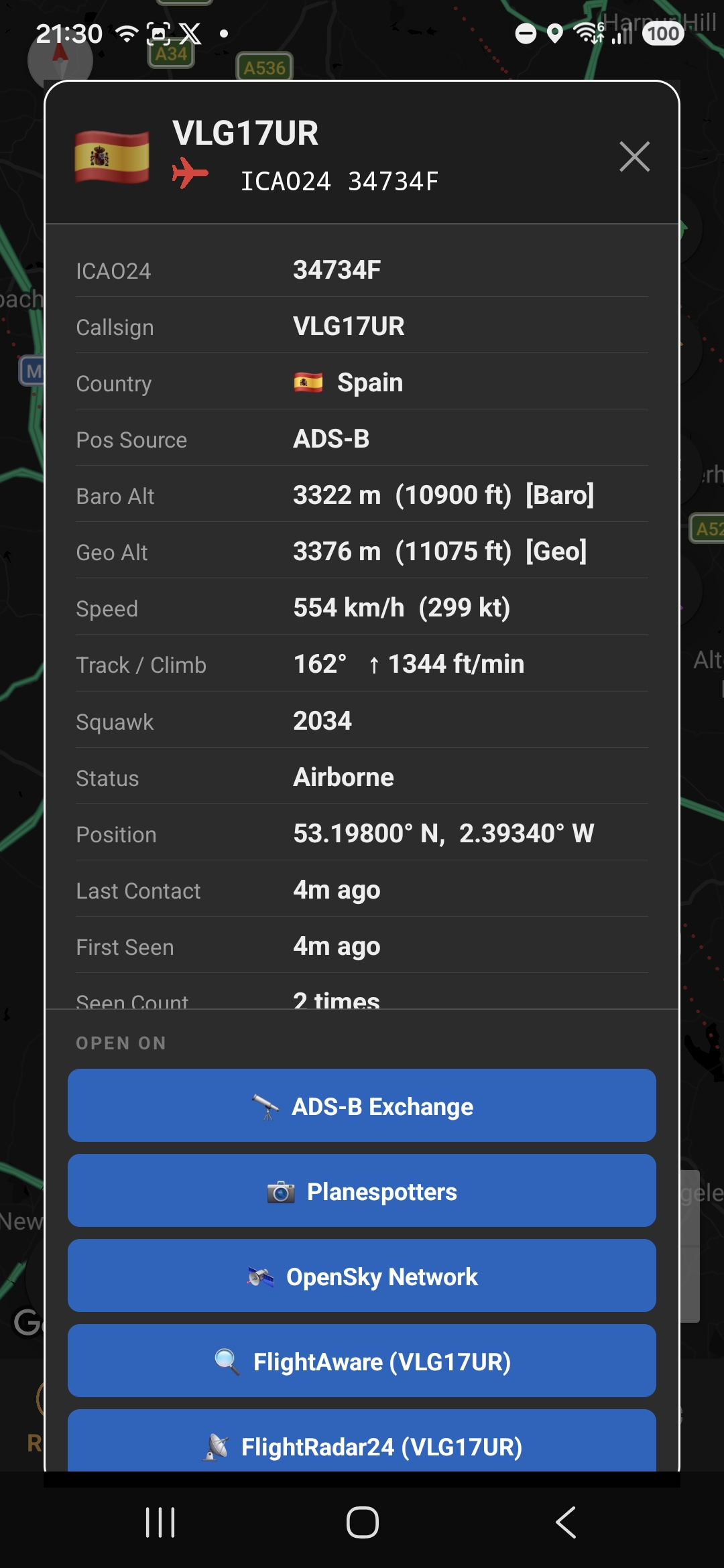Select the Pos Source value ADS-B
The image size is (724, 1568).
point(331,439)
